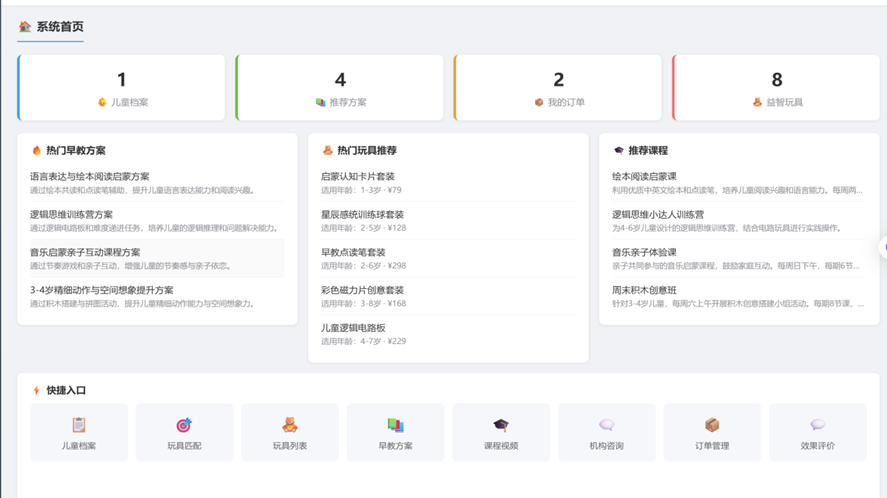887x498 pixels.
Task: Click the target icon for 玩具匹配 shortcut
Action: point(184,425)
